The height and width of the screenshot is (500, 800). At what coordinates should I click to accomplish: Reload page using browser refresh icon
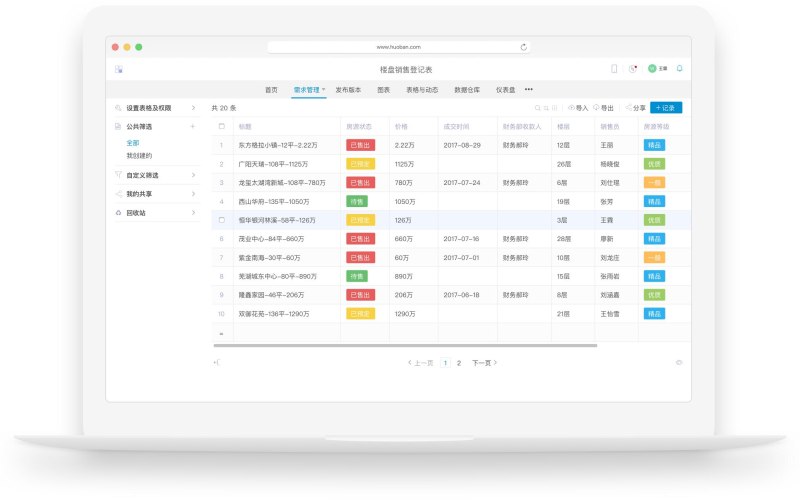click(523, 47)
